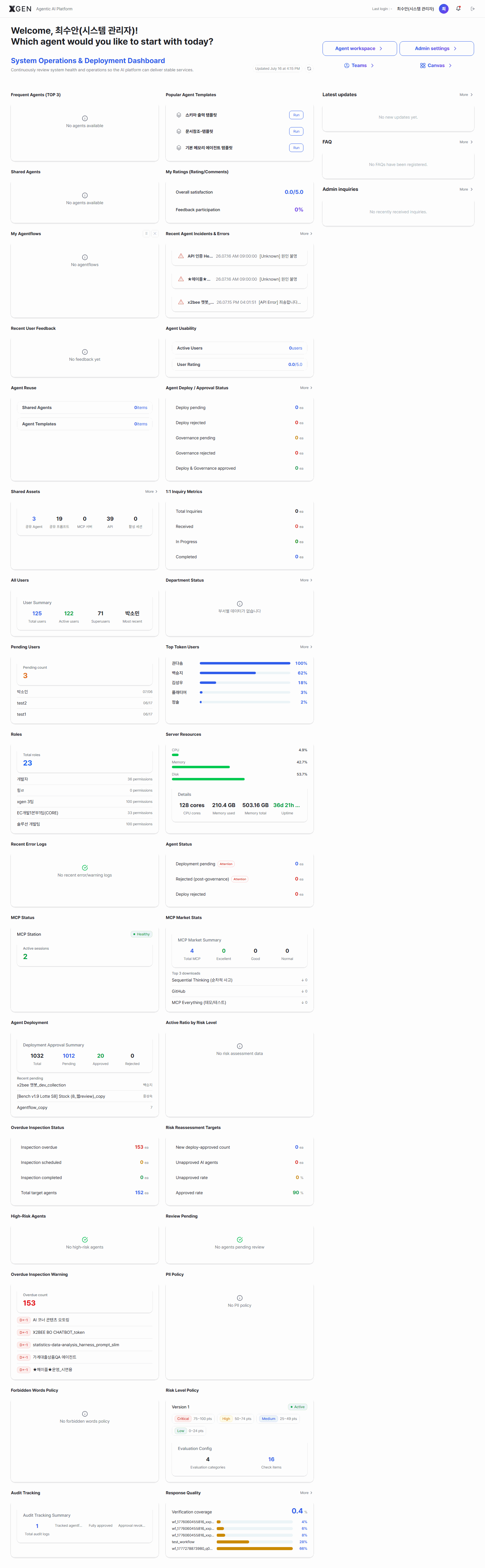Open the Shared Agents reuse row
This screenshot has width=485, height=1568.
point(85,408)
